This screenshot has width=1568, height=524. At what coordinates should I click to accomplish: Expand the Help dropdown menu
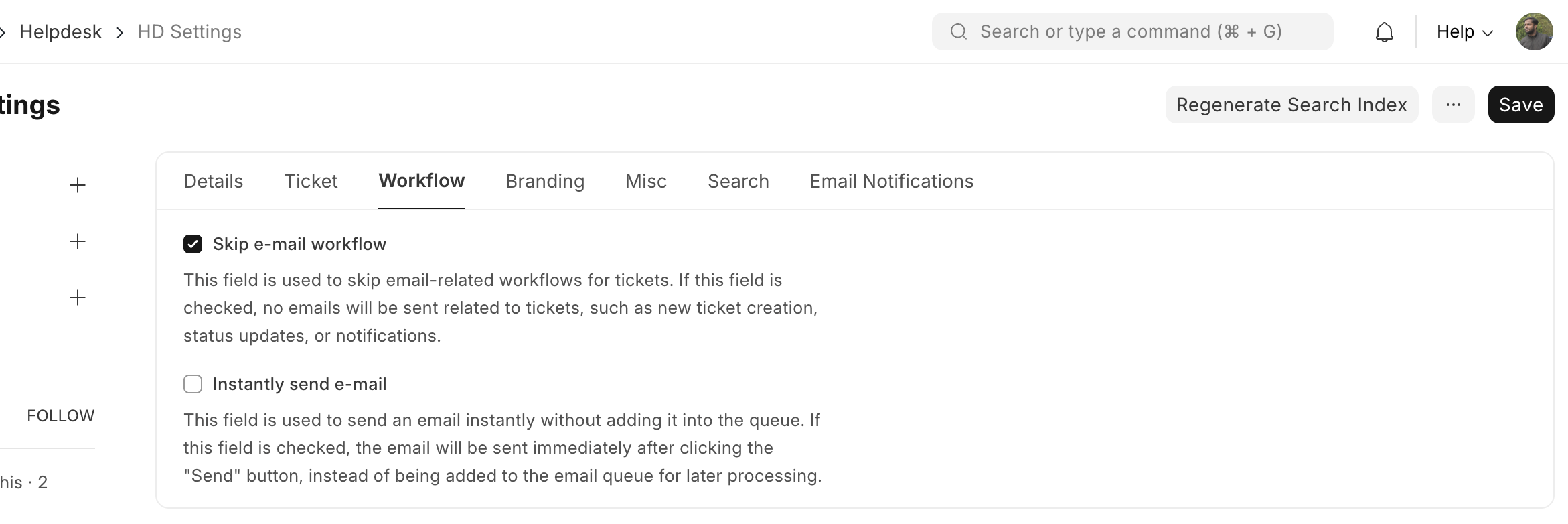[1464, 31]
